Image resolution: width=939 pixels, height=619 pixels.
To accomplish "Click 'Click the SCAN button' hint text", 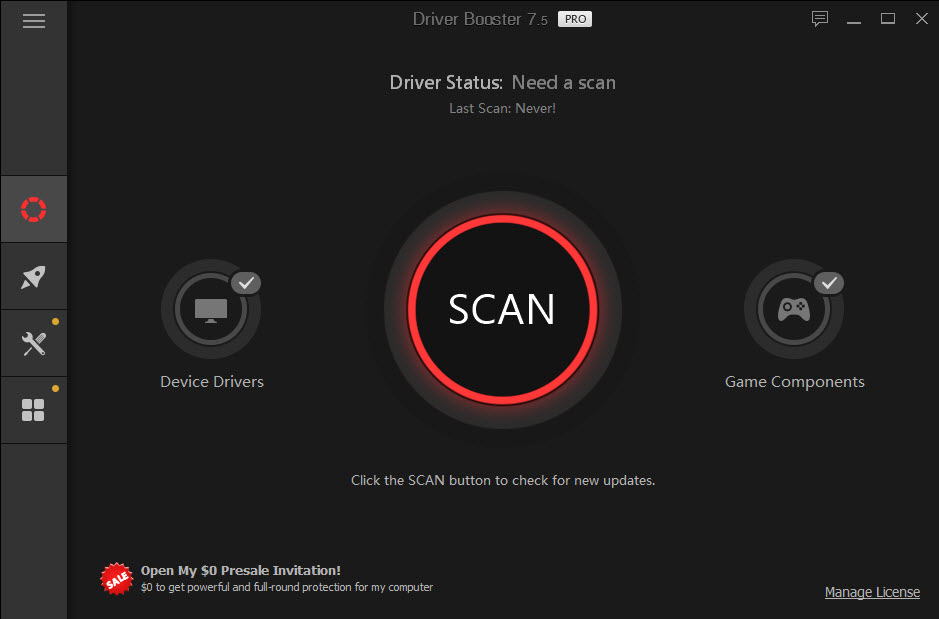I will point(502,481).
